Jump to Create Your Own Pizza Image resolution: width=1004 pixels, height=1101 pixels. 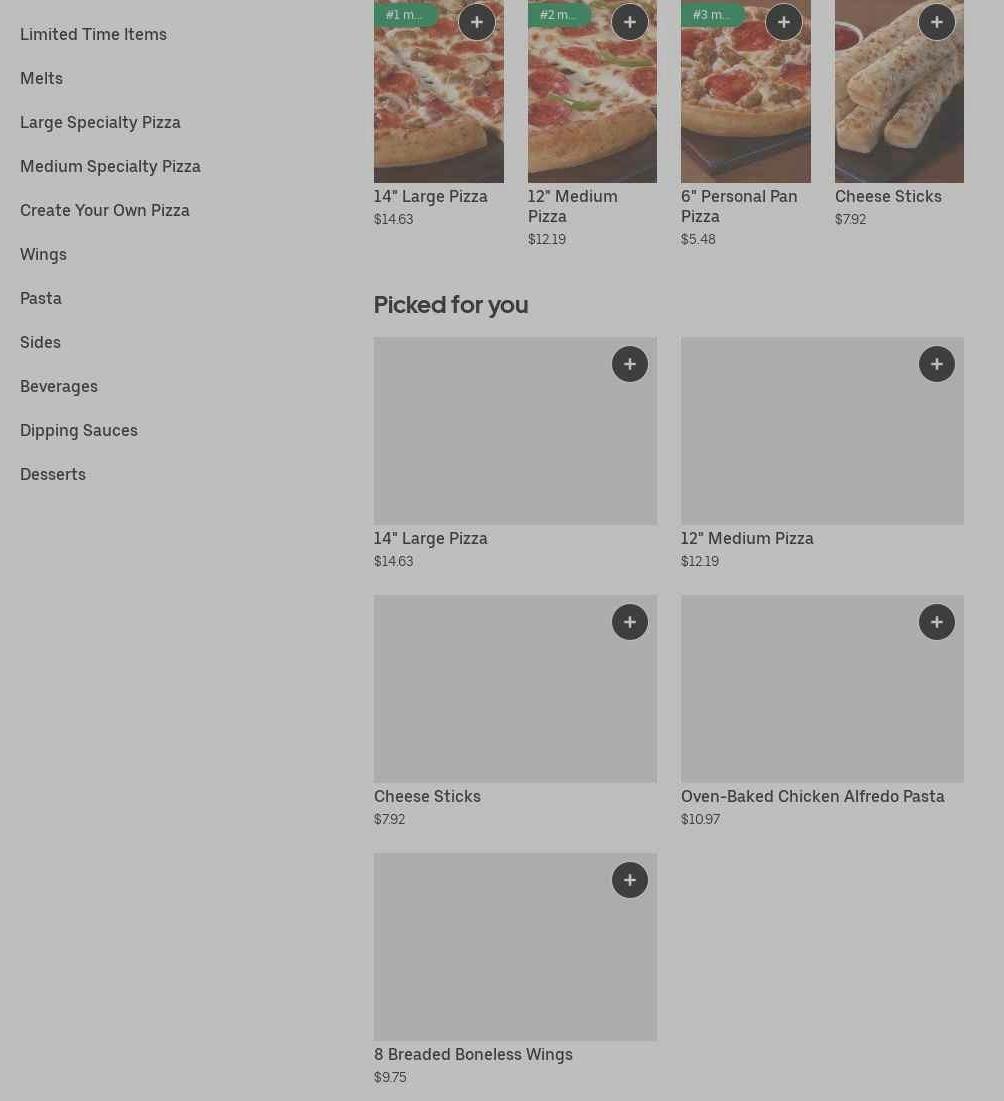(105, 210)
